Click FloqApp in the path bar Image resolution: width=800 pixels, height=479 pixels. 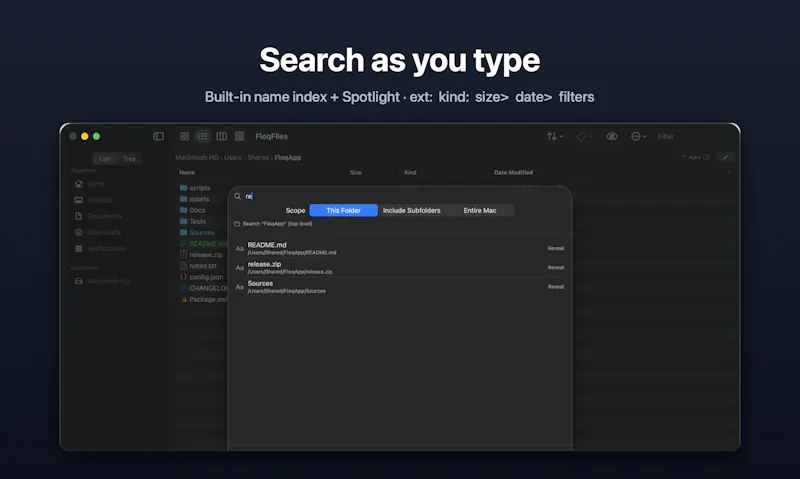288,158
